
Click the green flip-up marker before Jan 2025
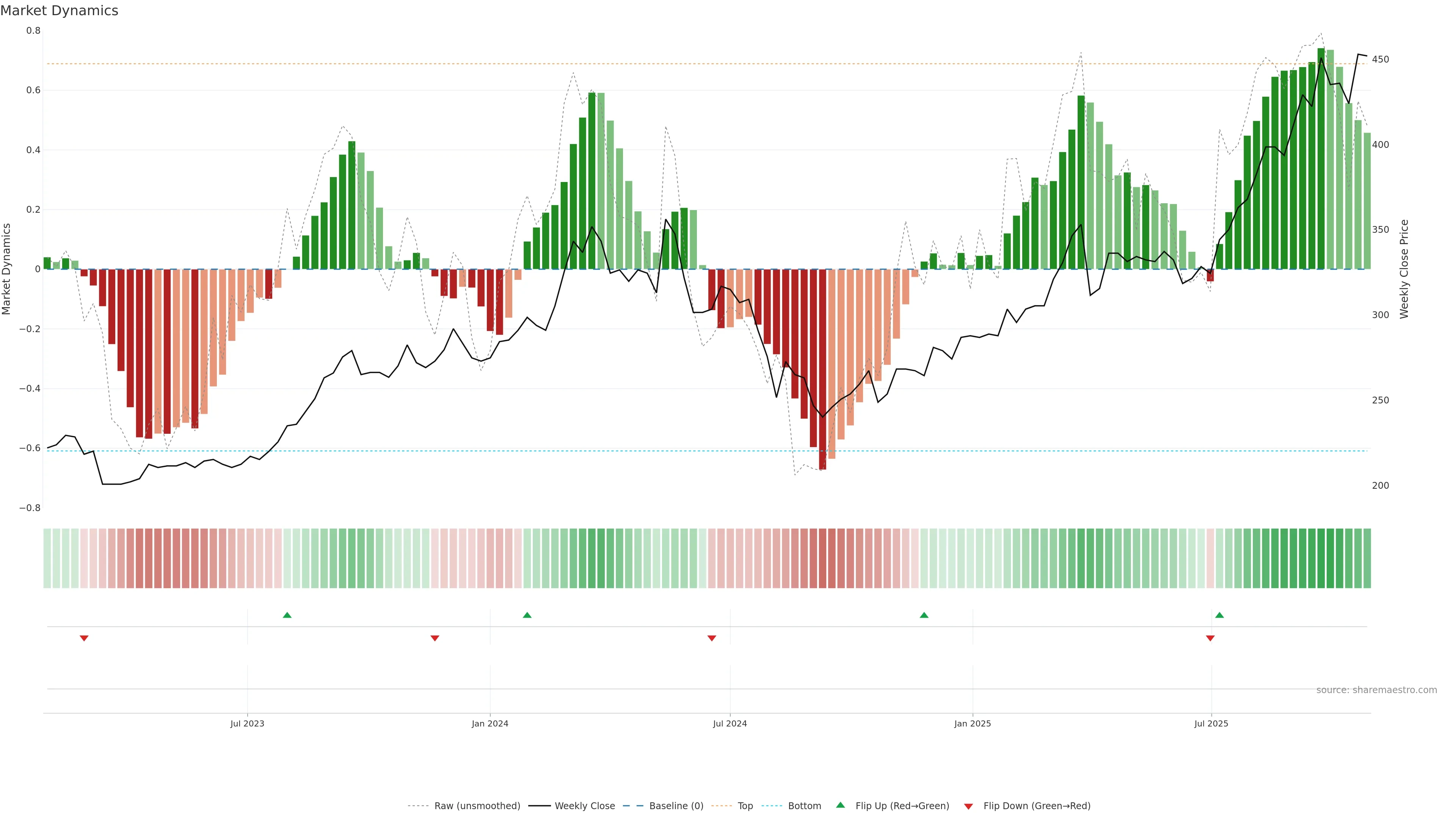tap(924, 615)
